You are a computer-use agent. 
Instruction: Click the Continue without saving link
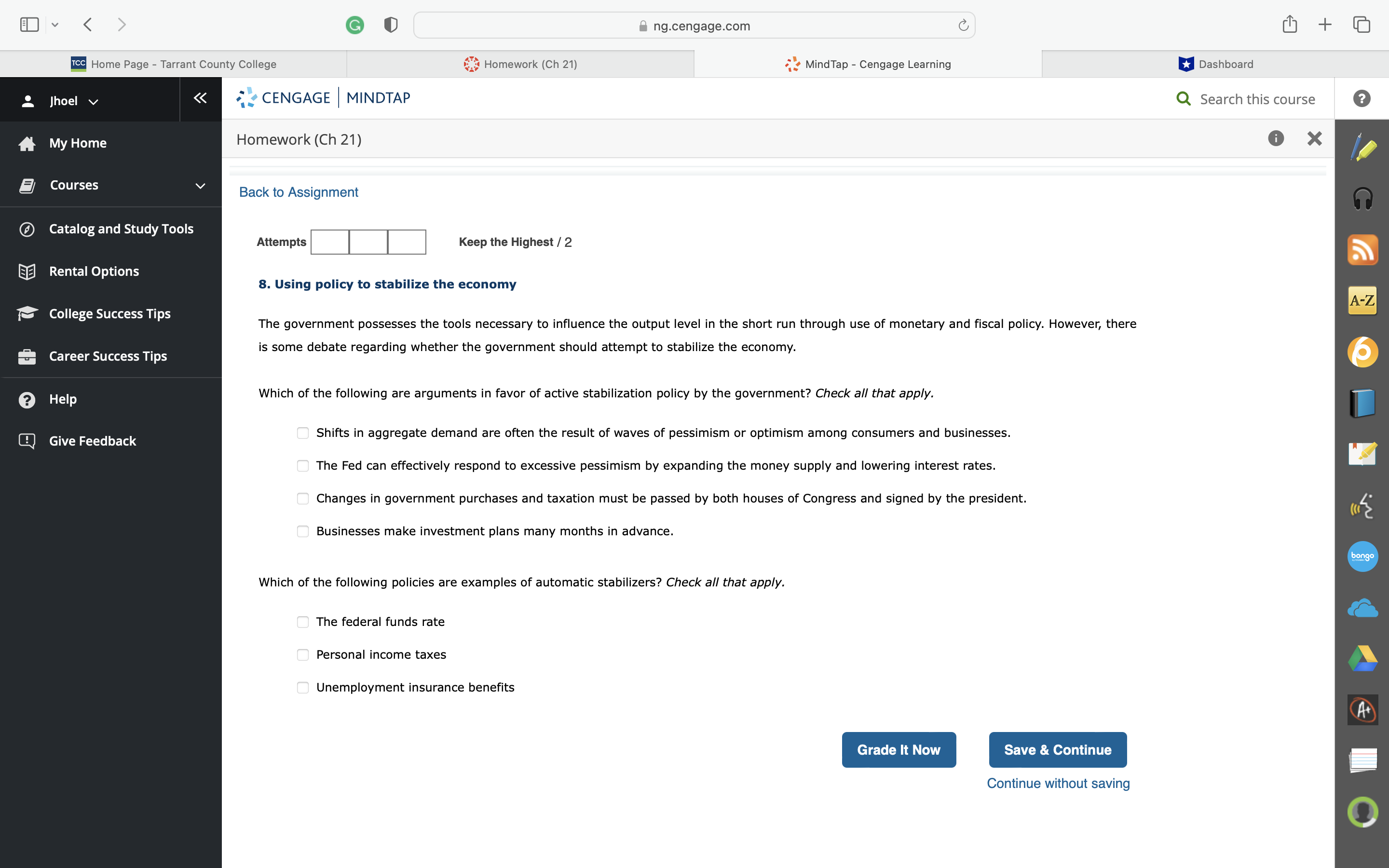1058,784
